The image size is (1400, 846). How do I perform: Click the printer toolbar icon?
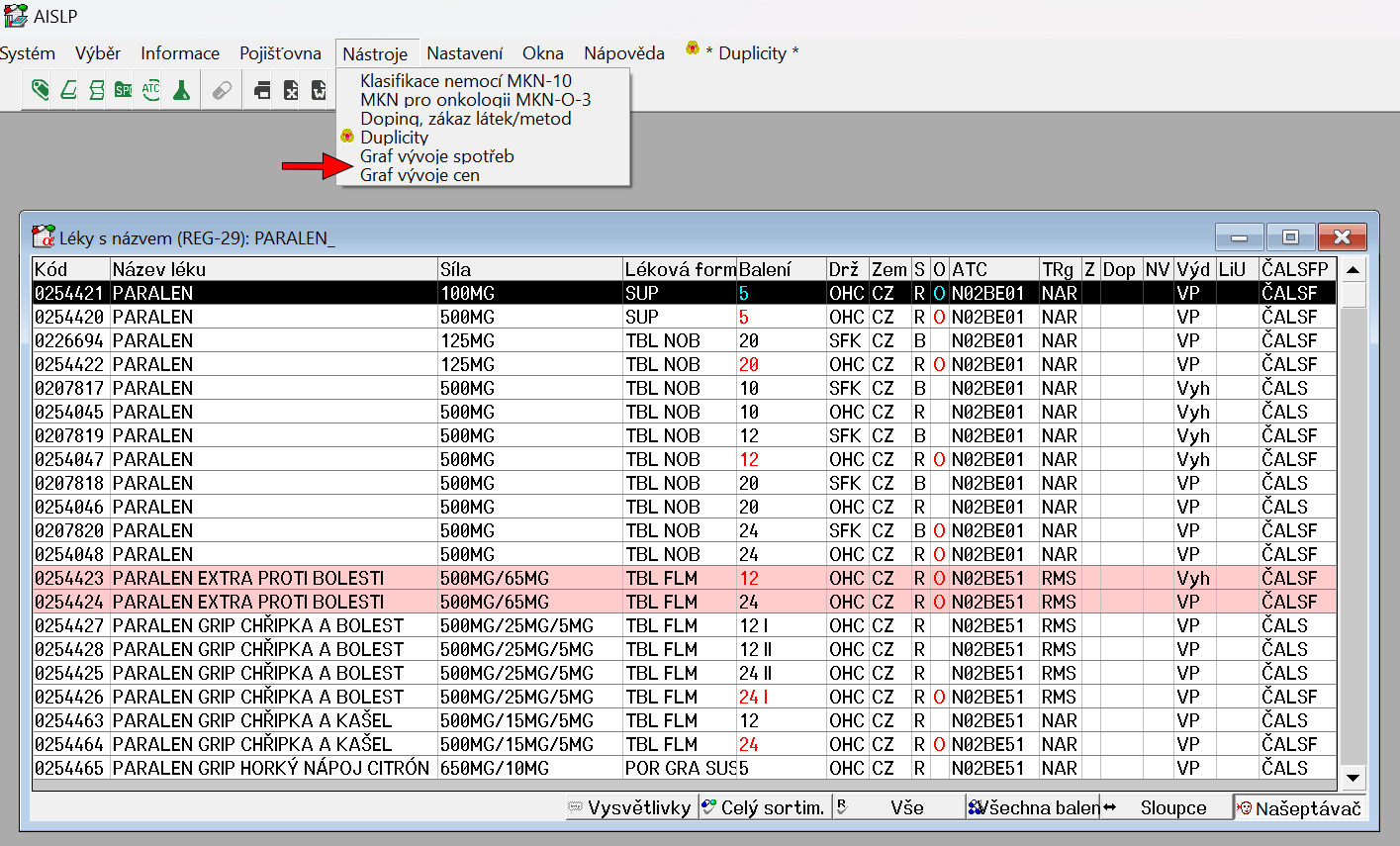tap(262, 90)
